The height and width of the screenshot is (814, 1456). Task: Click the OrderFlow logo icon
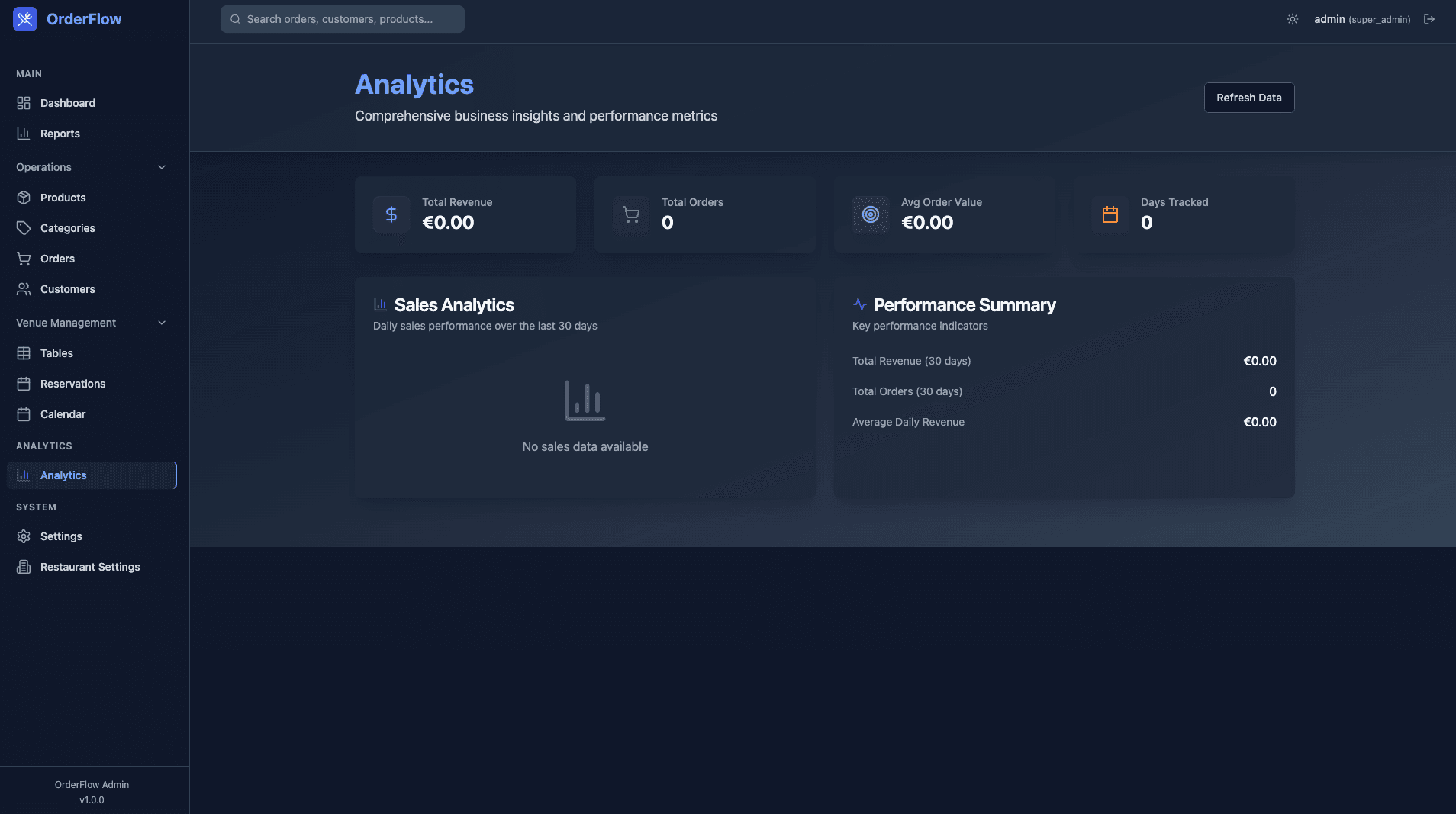[25, 18]
